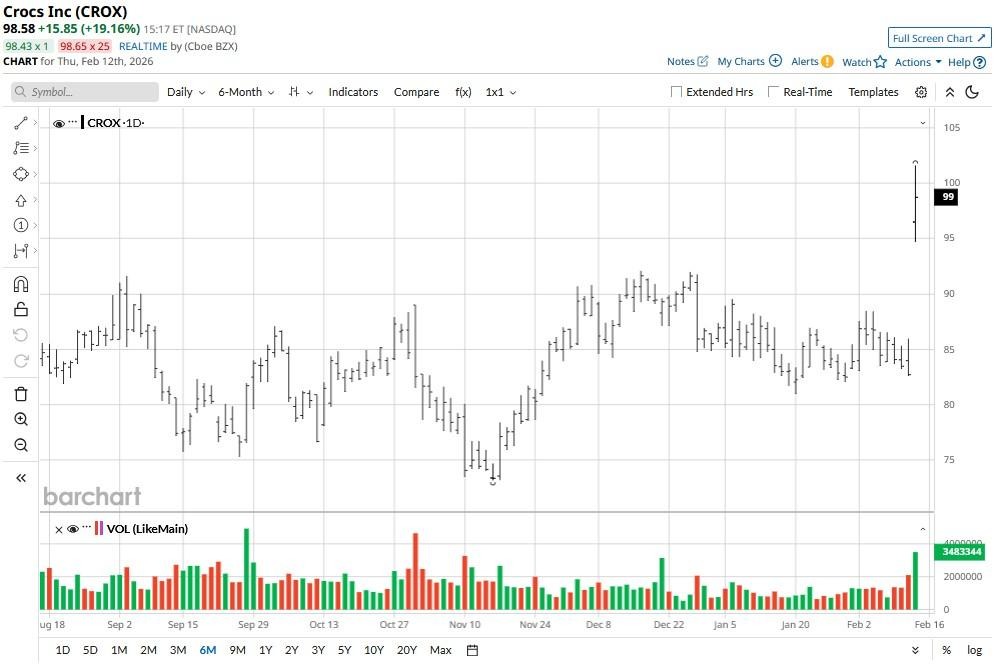This screenshot has width=996, height=665.
Task: Toggle the magnet snap mode
Action: (x=21, y=283)
